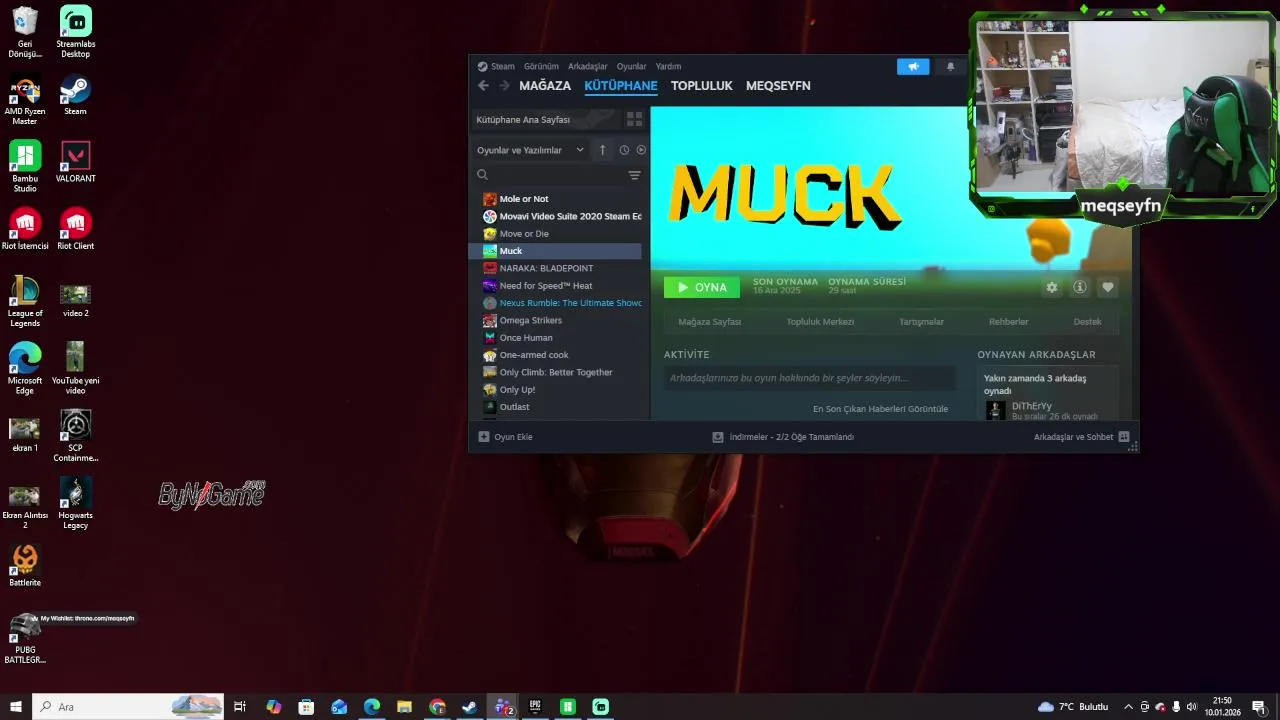Image resolution: width=1280 pixels, height=720 pixels.
Task: Click the Oyun Ekle plus icon
Action: pos(484,437)
